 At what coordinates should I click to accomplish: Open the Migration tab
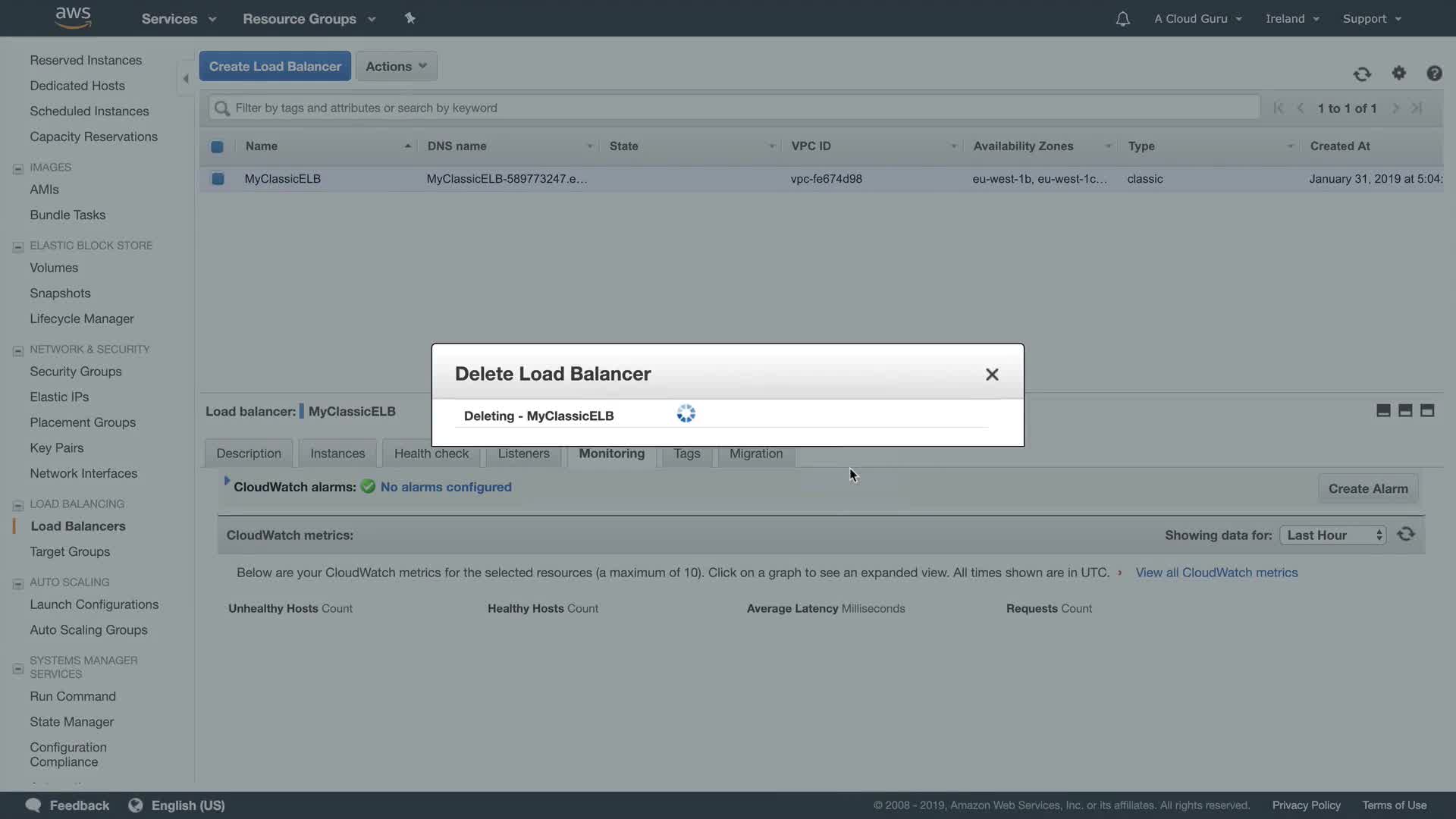click(755, 453)
